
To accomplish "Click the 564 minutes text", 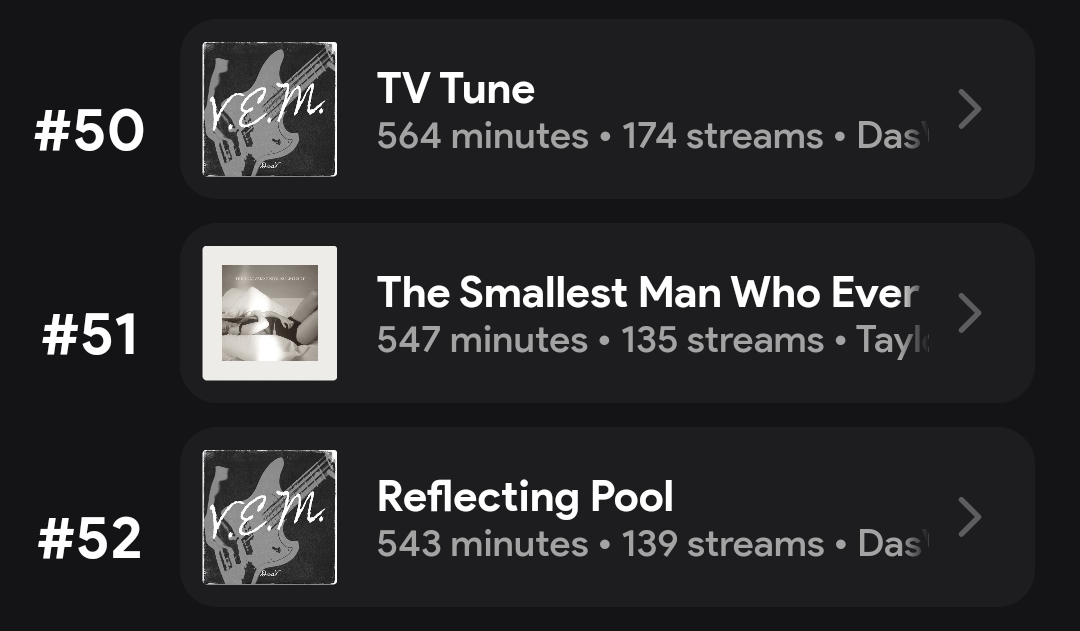I will click(482, 136).
